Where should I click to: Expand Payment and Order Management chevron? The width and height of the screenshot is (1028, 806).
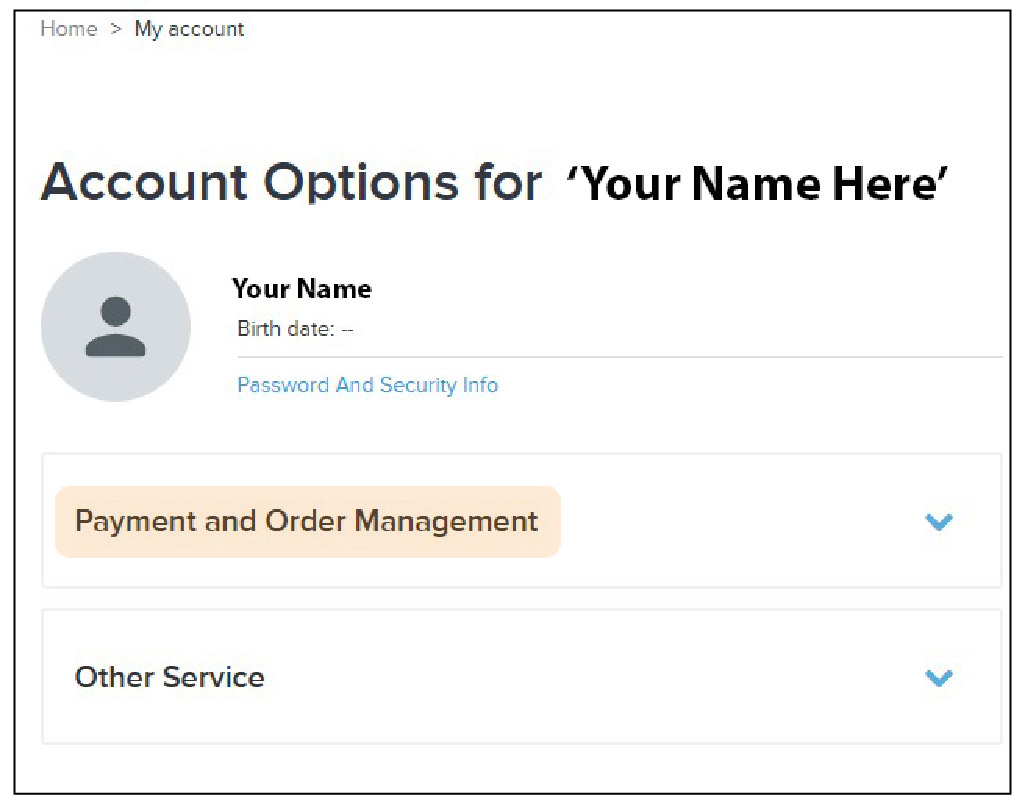[938, 521]
